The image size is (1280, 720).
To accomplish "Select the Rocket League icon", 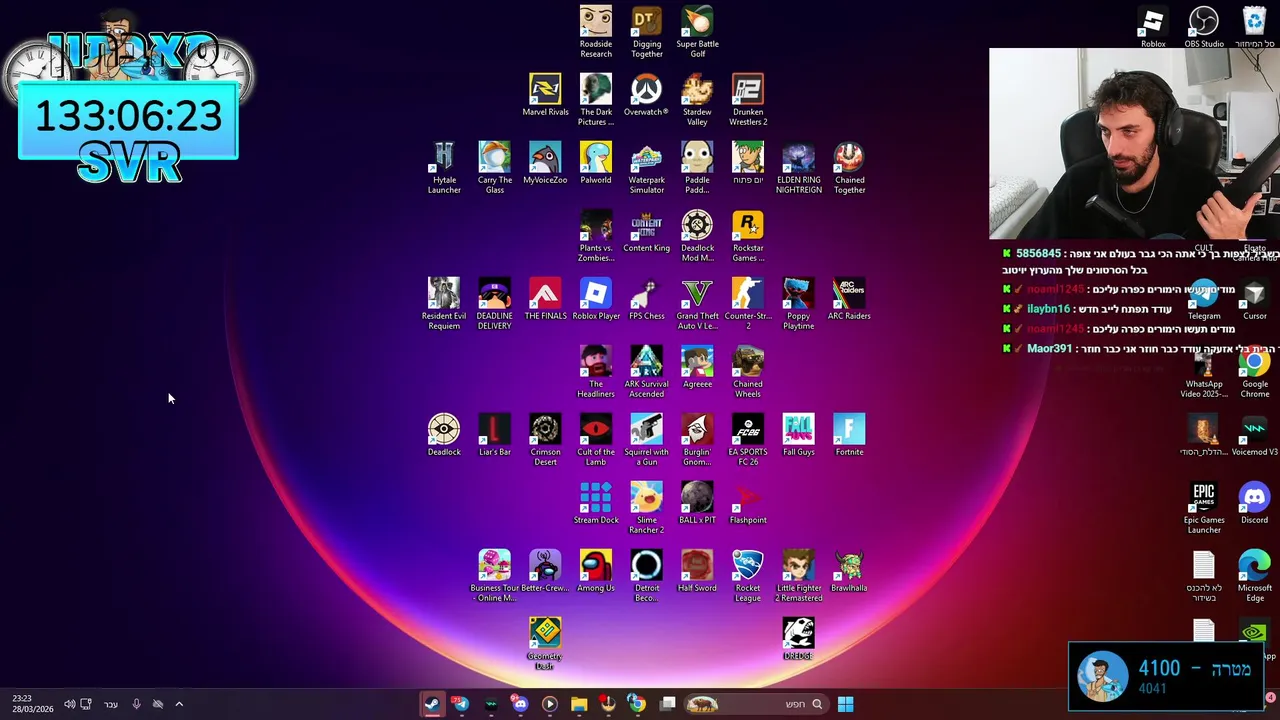I will point(748,576).
